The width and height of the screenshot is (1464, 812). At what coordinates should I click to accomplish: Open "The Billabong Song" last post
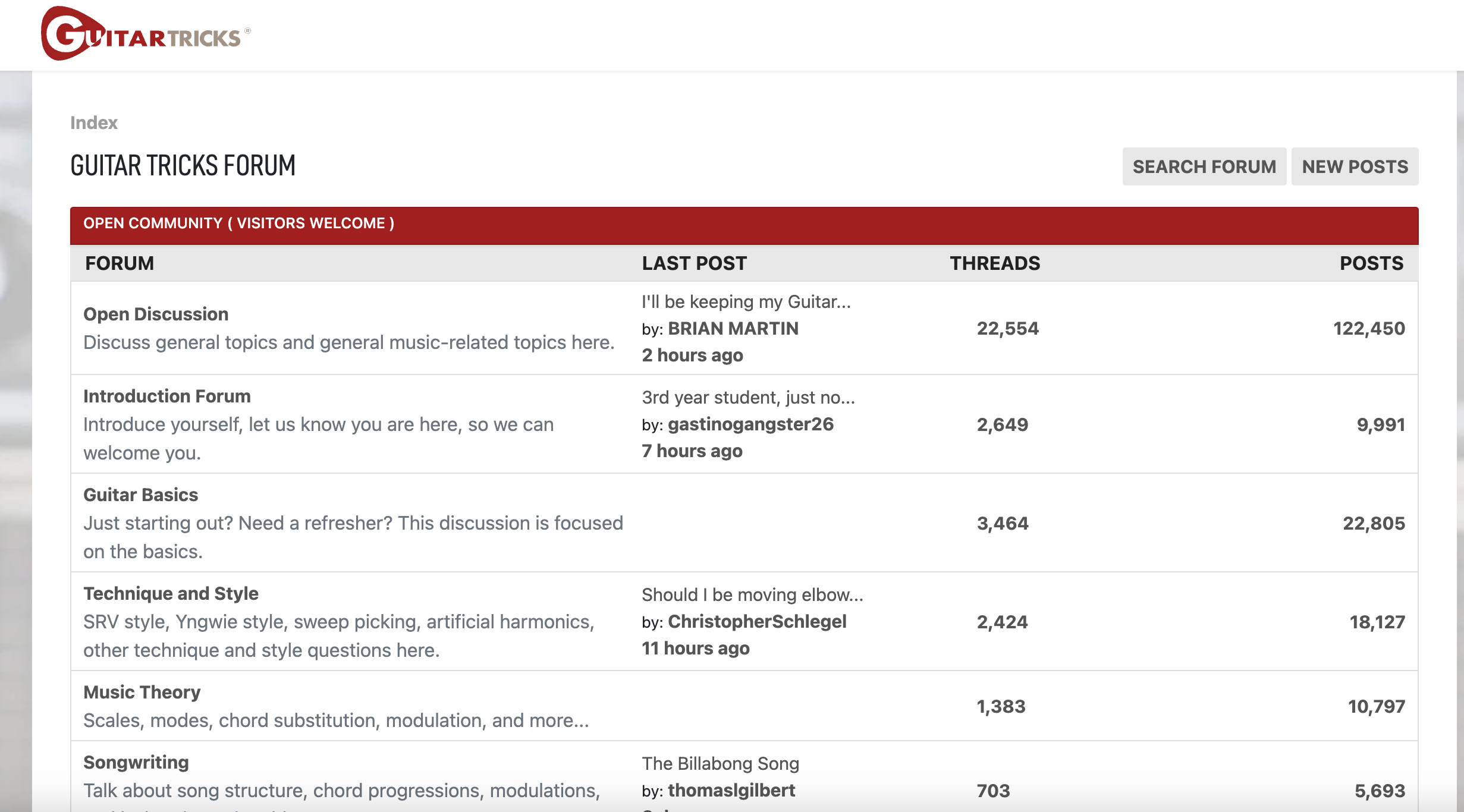pos(721,763)
